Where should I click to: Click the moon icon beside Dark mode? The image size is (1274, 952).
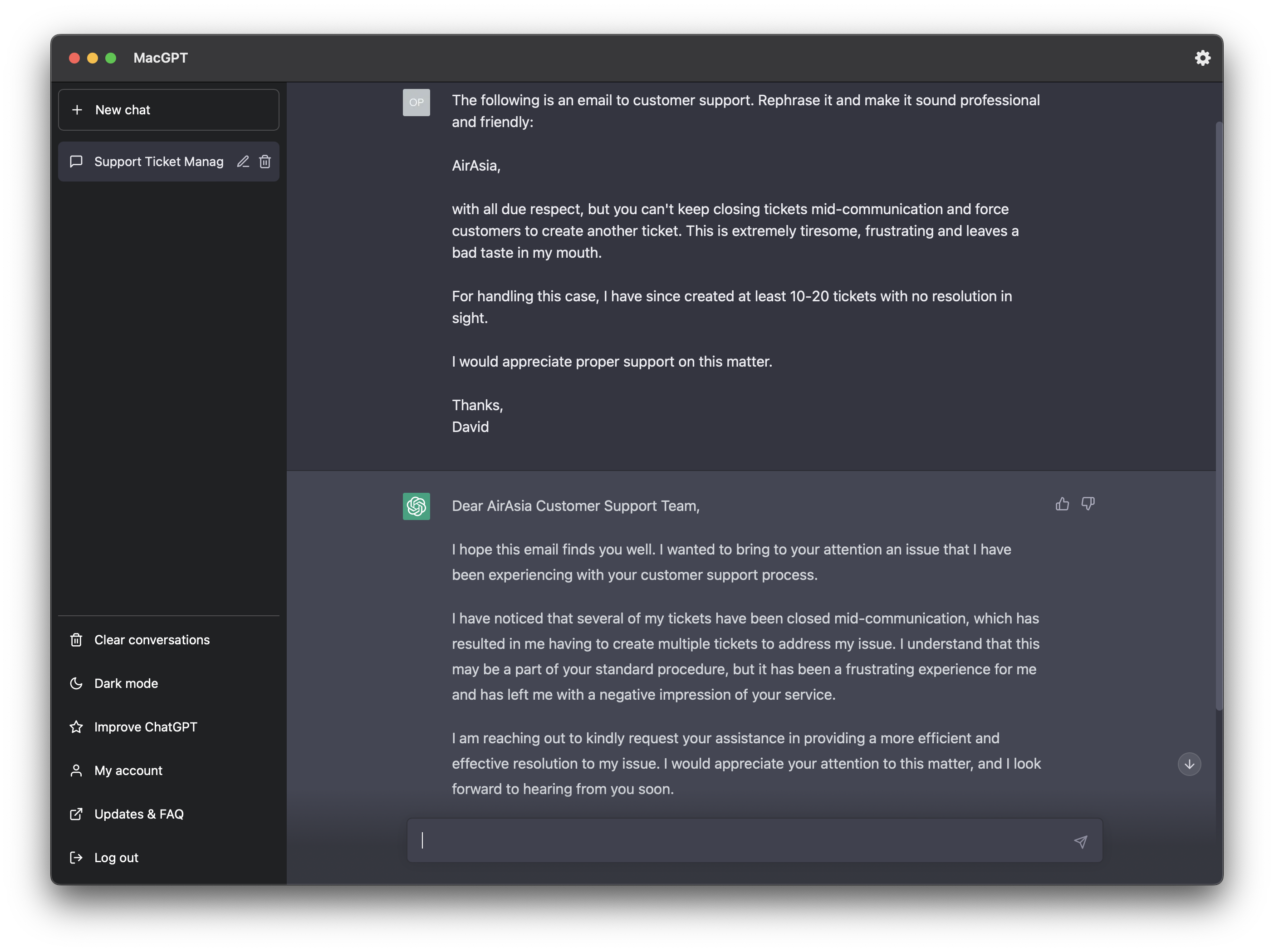76,683
